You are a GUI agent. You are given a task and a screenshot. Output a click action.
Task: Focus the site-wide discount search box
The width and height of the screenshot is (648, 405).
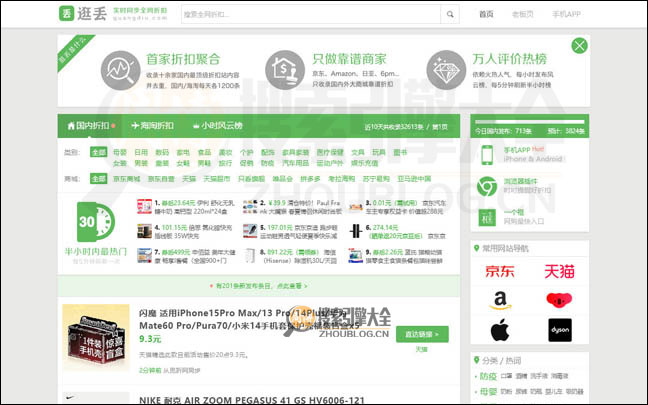pyautogui.click(x=311, y=14)
